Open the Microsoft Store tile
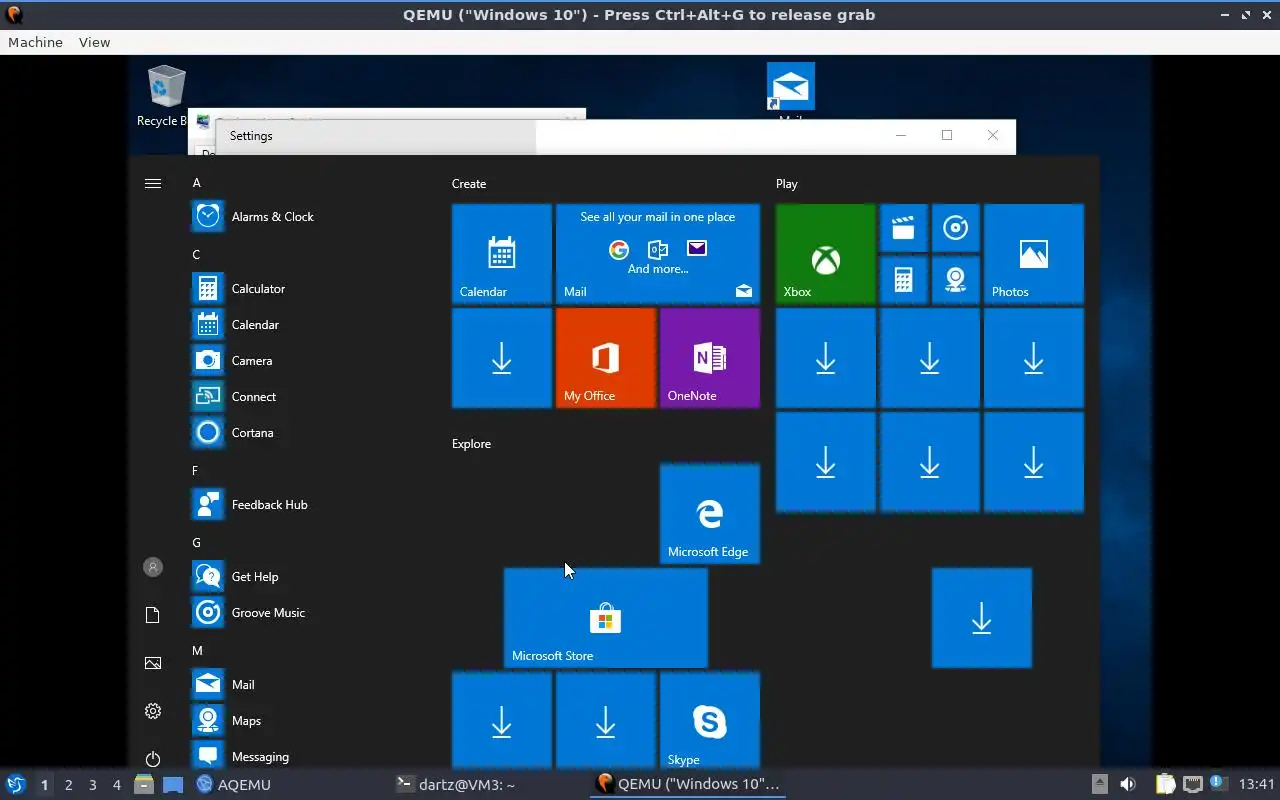Screen dimensions: 1280x800 [606, 618]
